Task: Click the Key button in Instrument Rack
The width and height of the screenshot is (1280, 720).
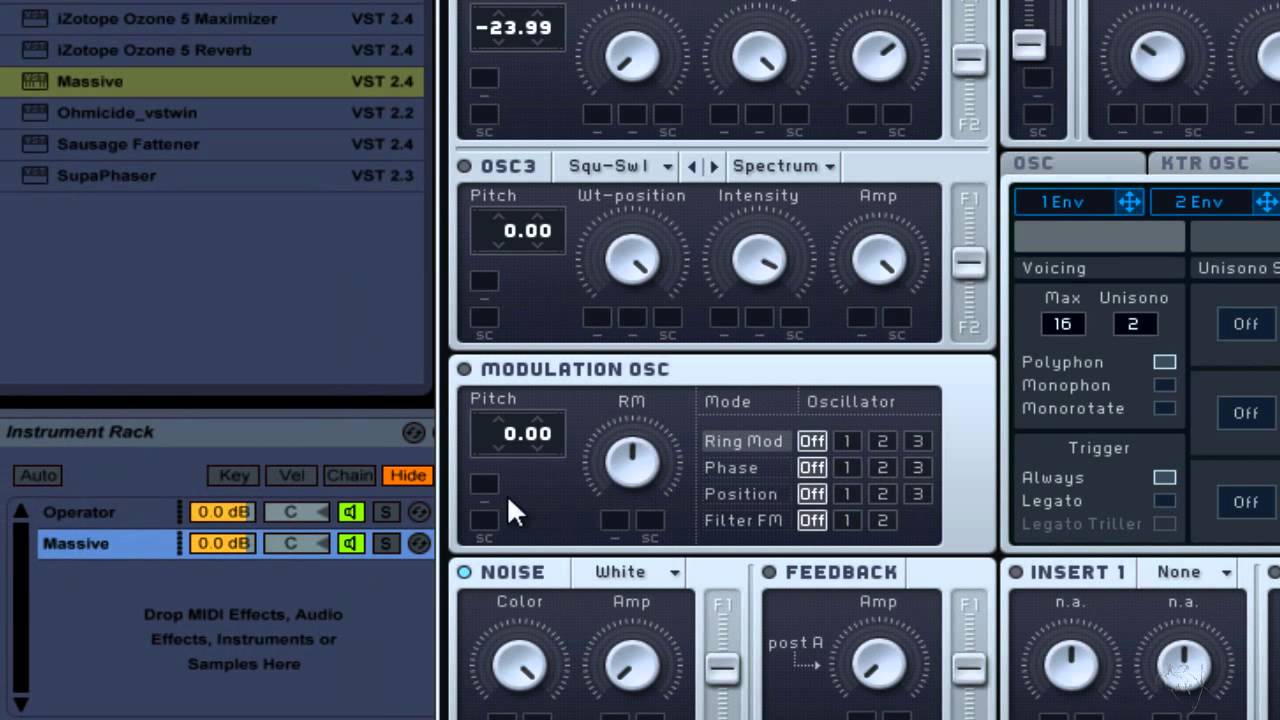Action: coord(234,475)
